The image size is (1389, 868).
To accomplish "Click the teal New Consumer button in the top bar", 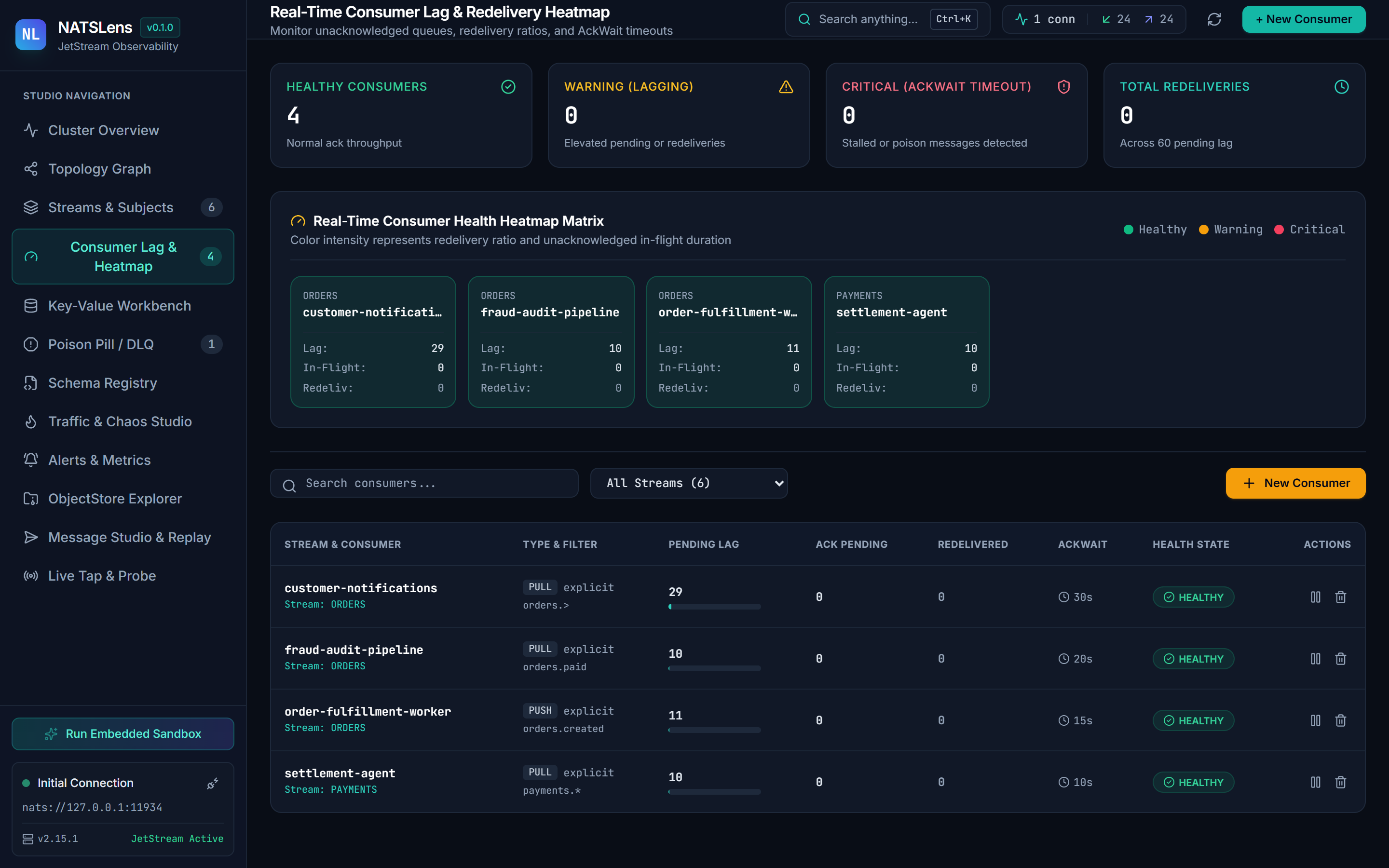I will point(1304,19).
